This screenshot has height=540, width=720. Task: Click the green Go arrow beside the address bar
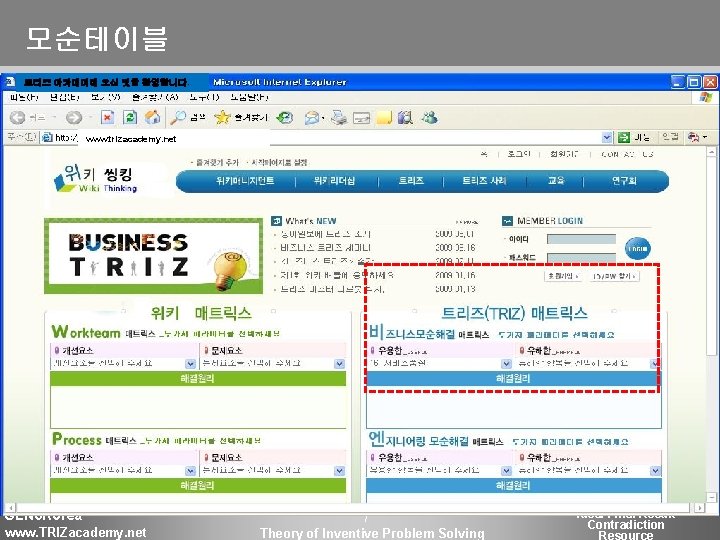click(x=624, y=137)
